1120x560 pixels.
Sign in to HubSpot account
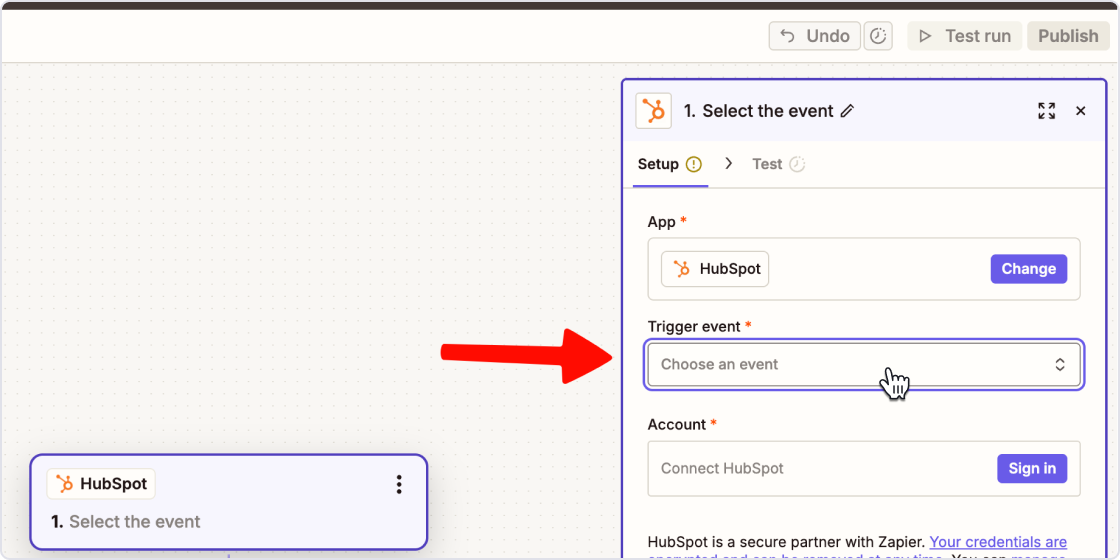coord(1032,469)
